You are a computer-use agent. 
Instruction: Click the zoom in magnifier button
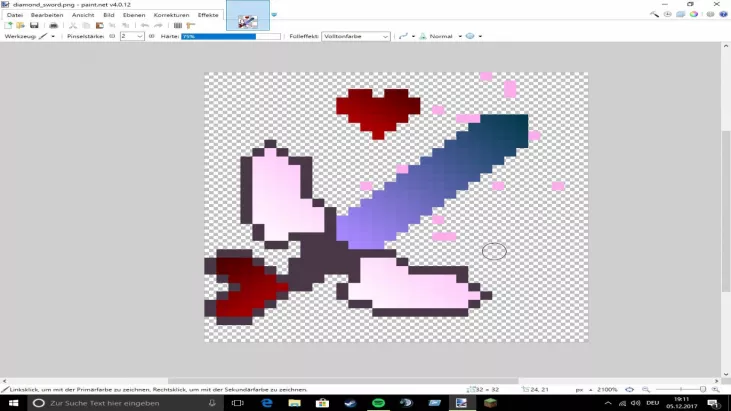coord(712,389)
